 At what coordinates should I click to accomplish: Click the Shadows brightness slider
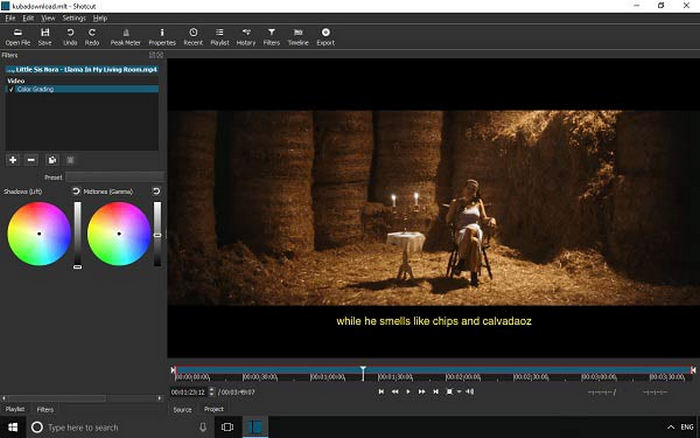78,235
